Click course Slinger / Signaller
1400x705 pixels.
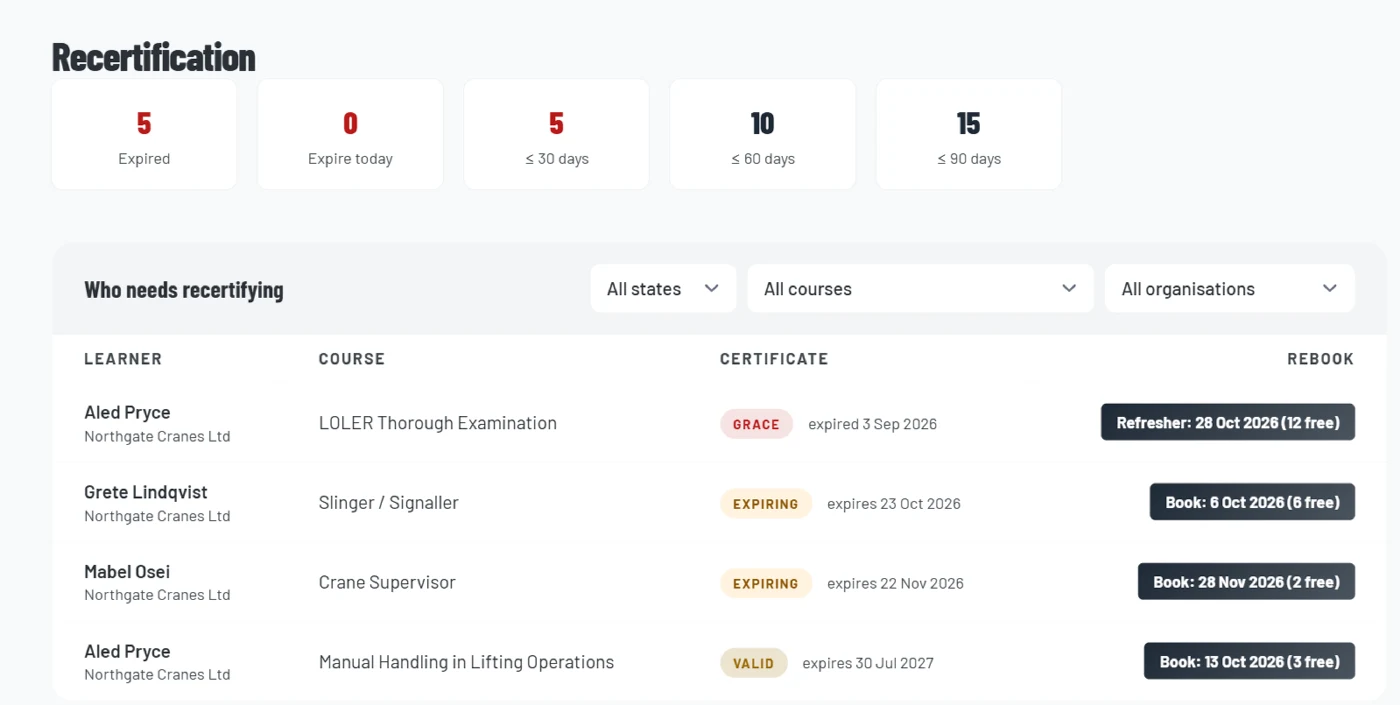(x=388, y=503)
